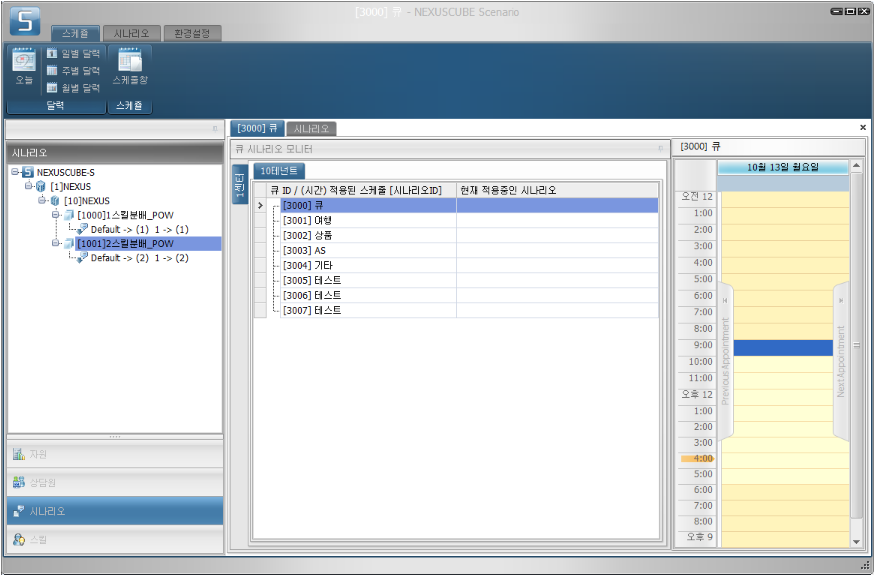Select the 10테넌트 tab

pyautogui.click(x=279, y=171)
